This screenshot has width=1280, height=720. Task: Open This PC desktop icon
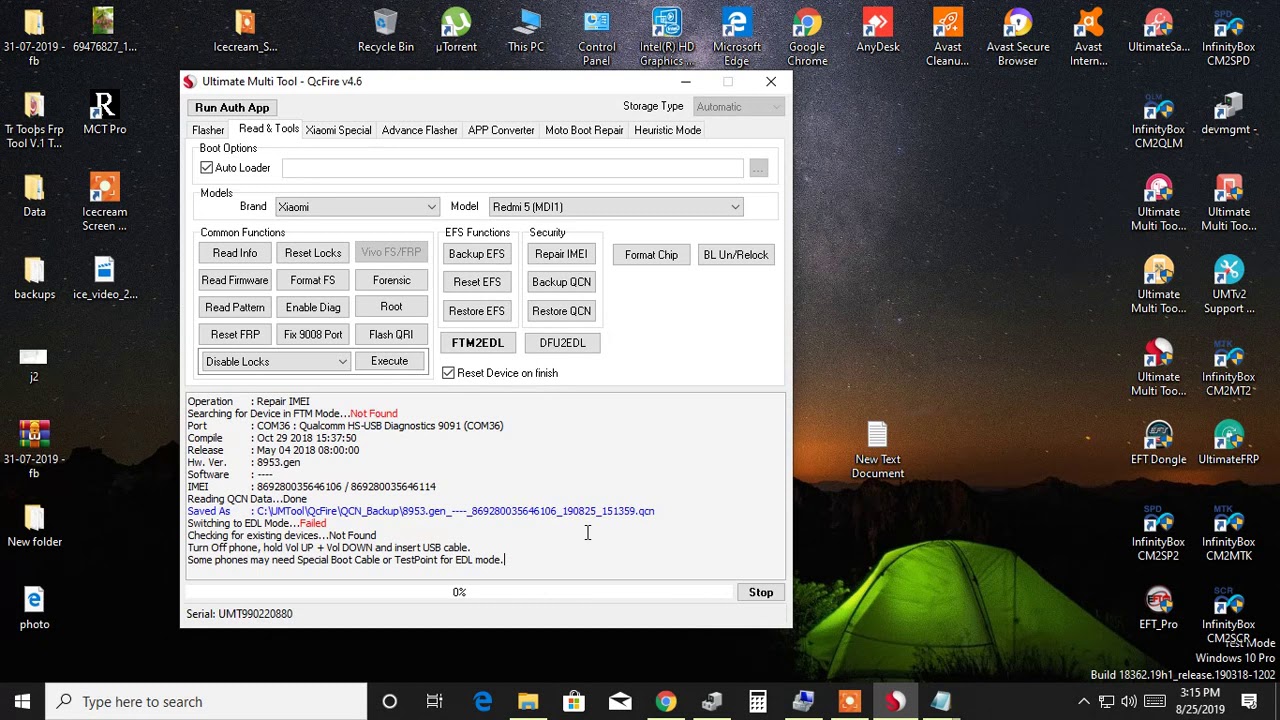coord(526,30)
